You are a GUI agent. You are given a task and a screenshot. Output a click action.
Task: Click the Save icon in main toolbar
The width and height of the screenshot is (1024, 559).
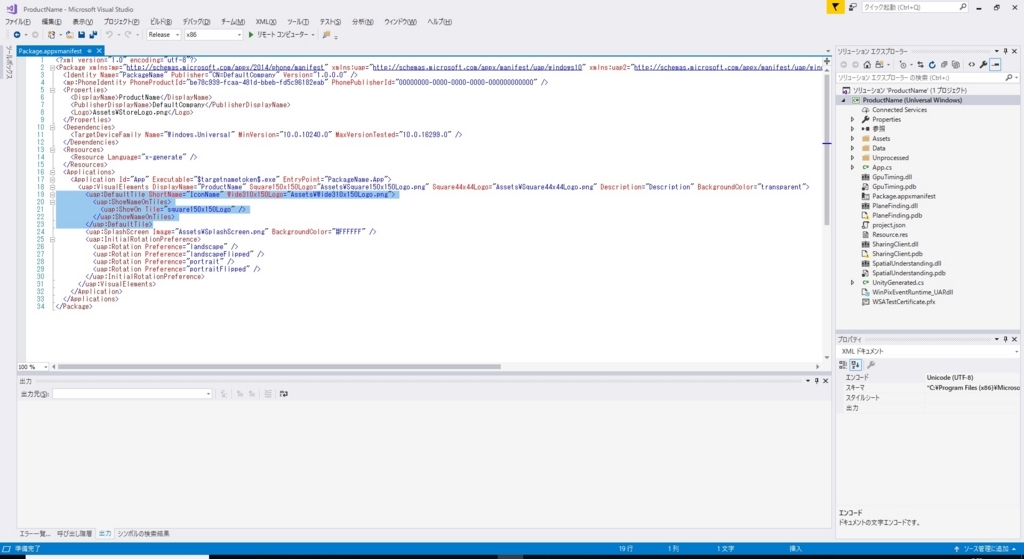pyautogui.click(x=82, y=35)
